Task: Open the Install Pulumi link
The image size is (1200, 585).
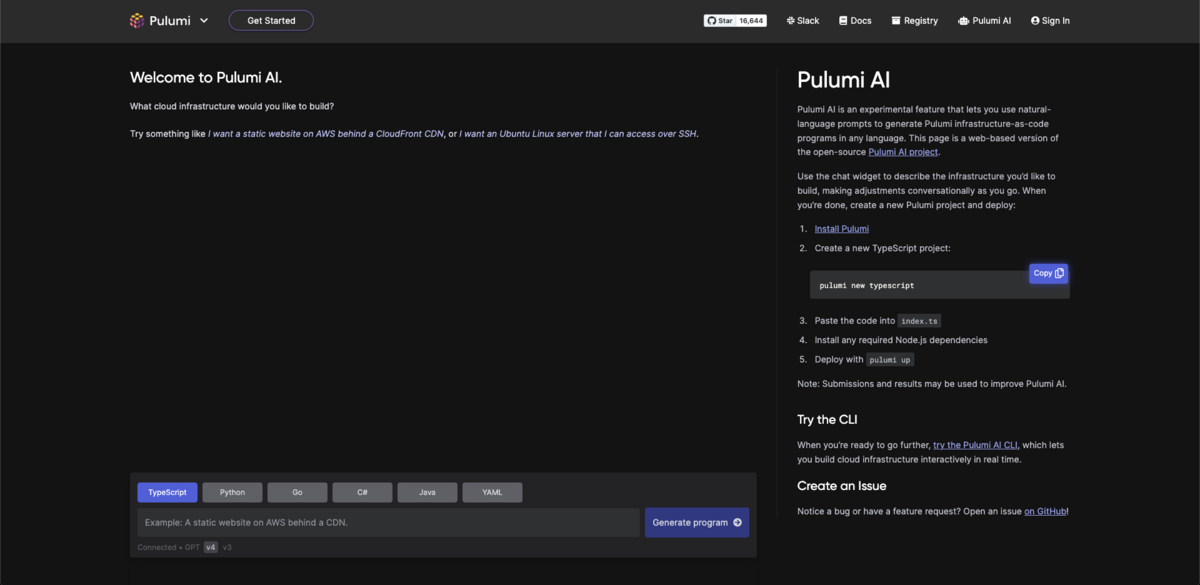Action: pos(841,229)
